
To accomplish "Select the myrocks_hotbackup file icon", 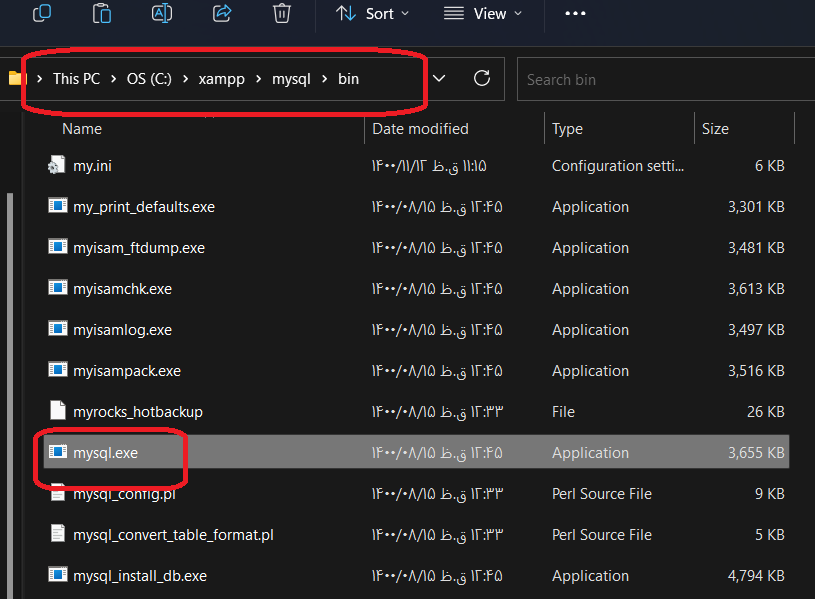I will coord(58,410).
